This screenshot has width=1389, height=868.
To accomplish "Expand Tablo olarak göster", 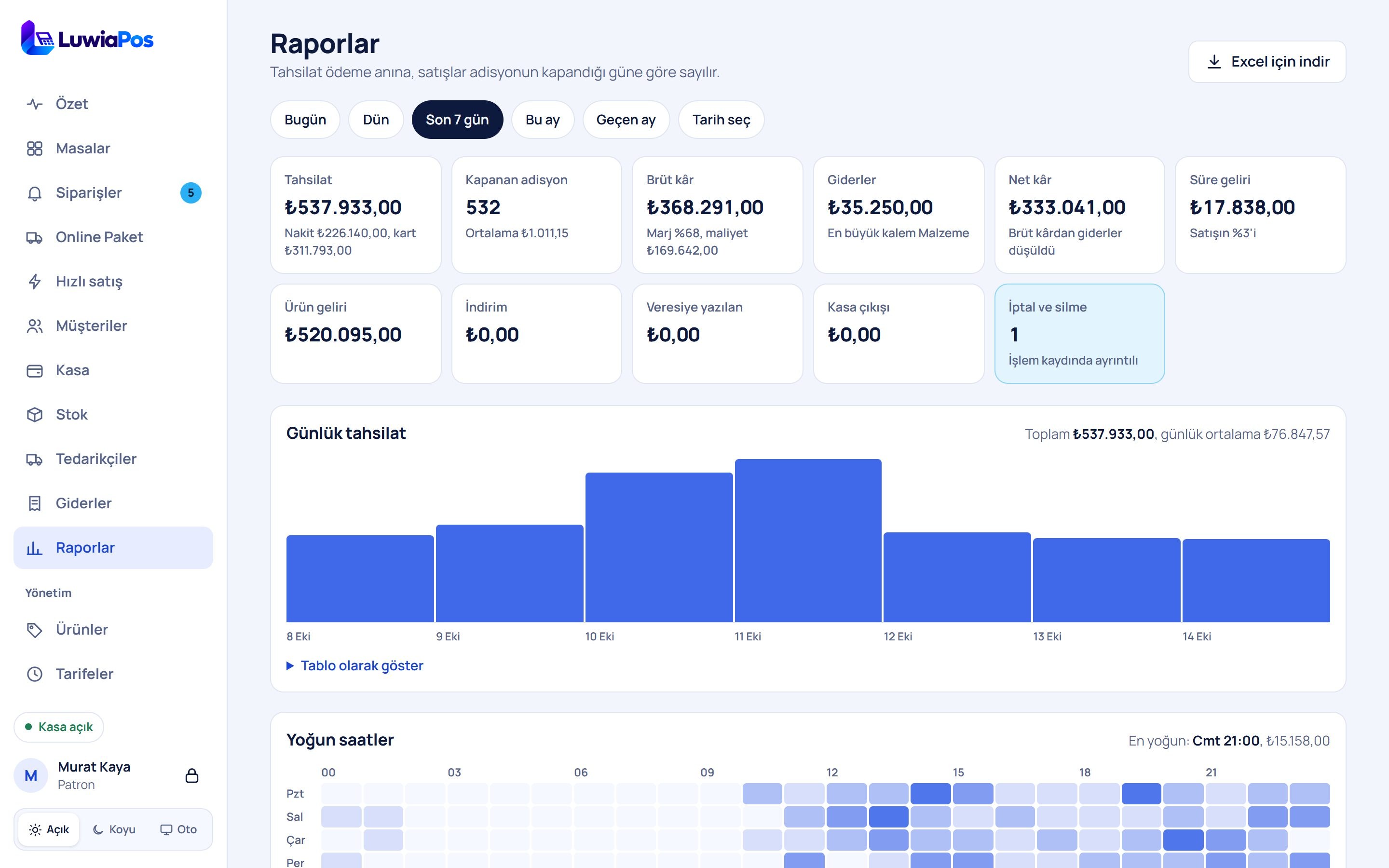I will (354, 665).
